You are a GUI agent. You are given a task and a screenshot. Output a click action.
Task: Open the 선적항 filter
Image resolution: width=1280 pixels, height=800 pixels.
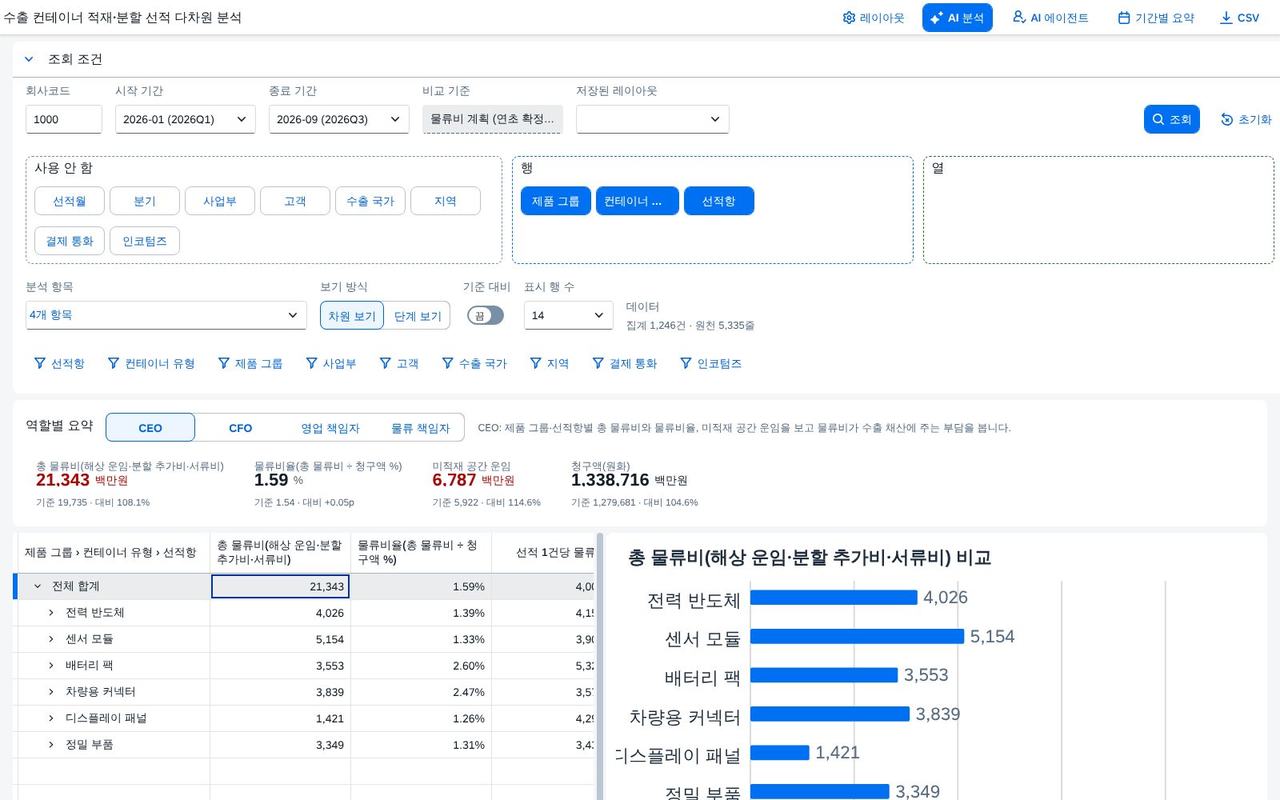[x=59, y=363]
